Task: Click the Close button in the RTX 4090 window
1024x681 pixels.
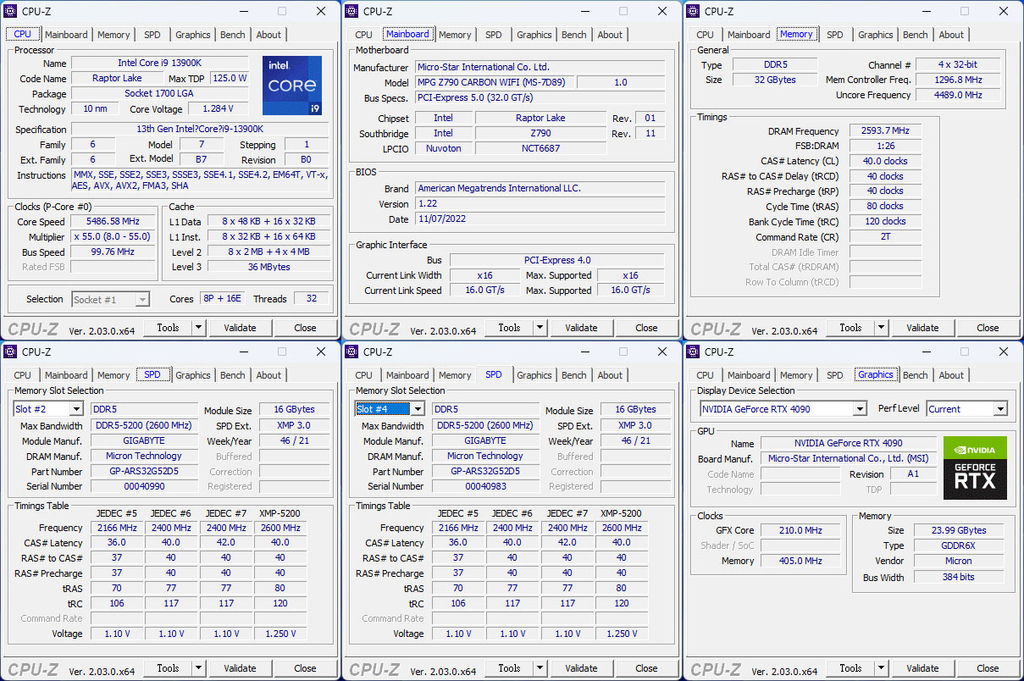Action: click(x=987, y=669)
